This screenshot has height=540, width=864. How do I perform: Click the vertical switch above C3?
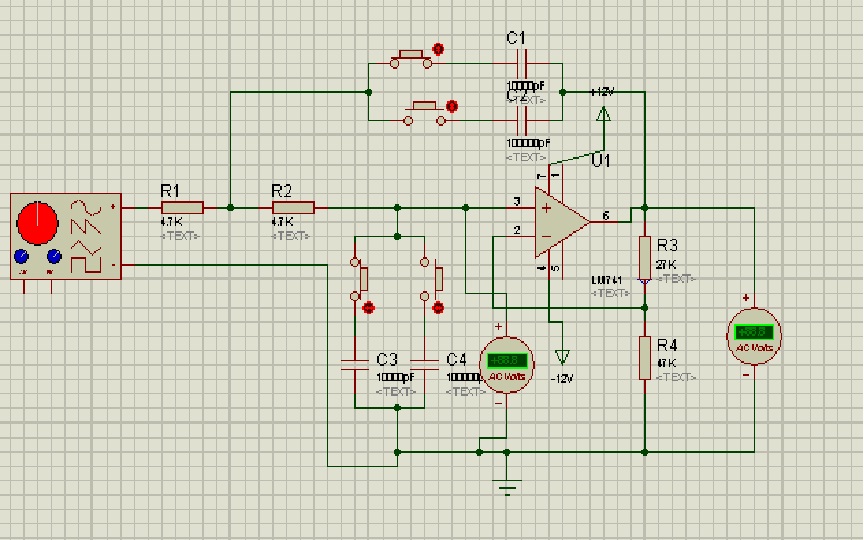coord(359,279)
